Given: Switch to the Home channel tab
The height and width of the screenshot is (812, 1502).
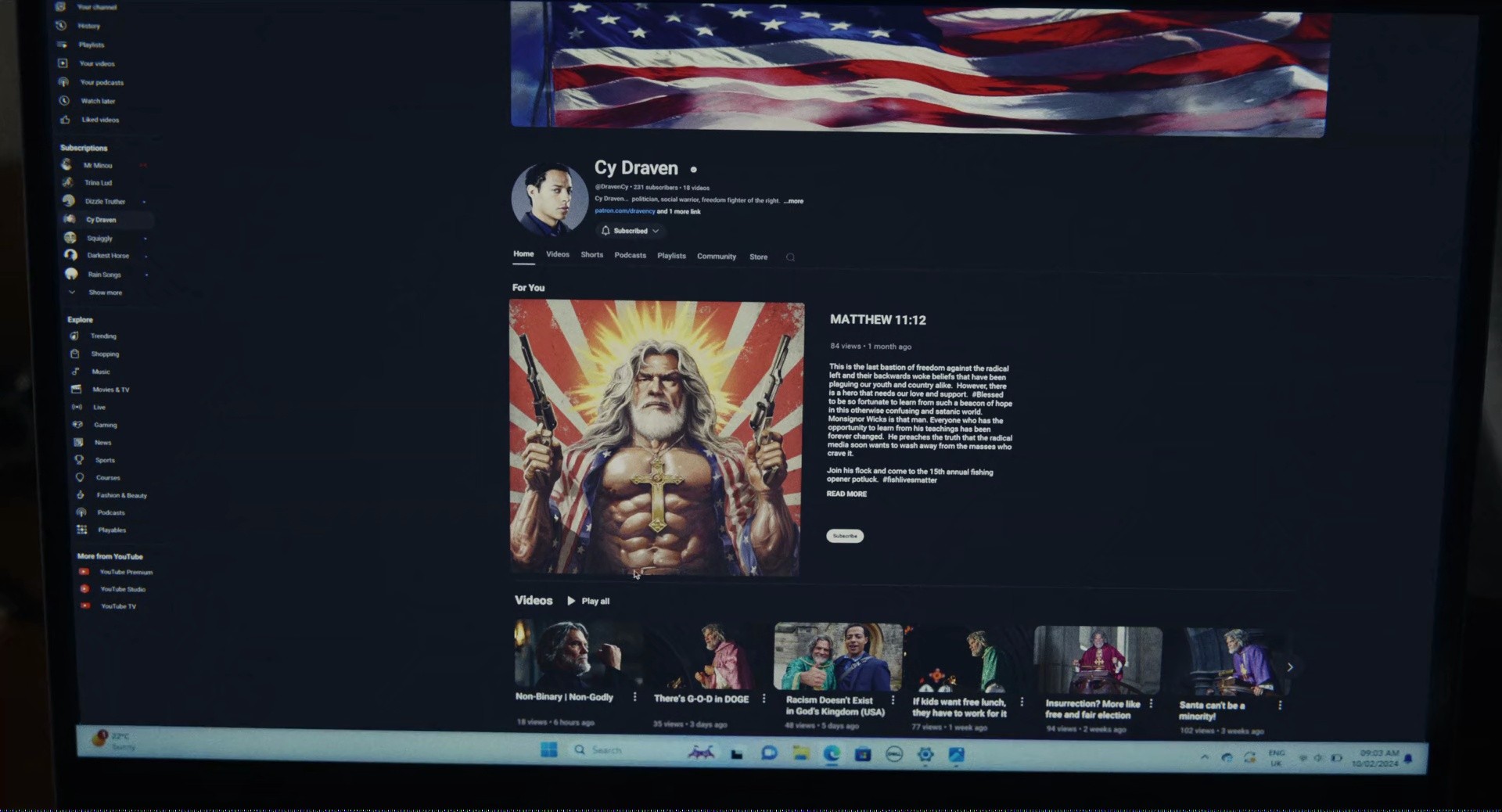Looking at the screenshot, I should coord(523,254).
